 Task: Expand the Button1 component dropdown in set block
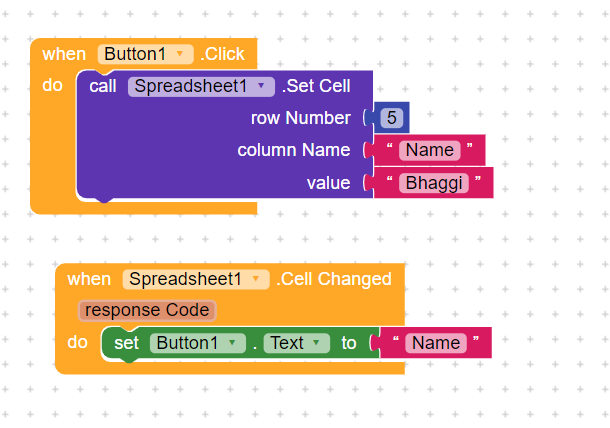pos(232,343)
